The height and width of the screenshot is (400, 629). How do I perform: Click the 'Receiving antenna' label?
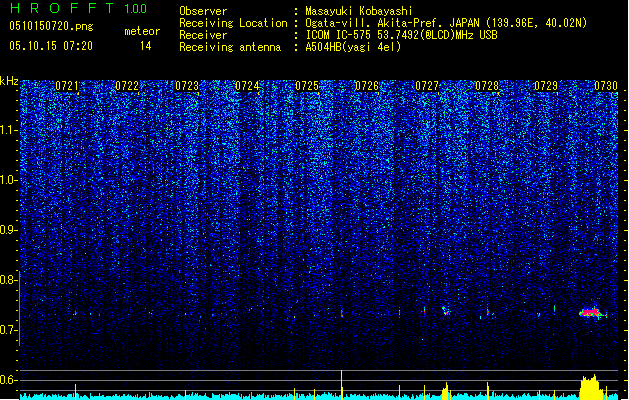230,47
